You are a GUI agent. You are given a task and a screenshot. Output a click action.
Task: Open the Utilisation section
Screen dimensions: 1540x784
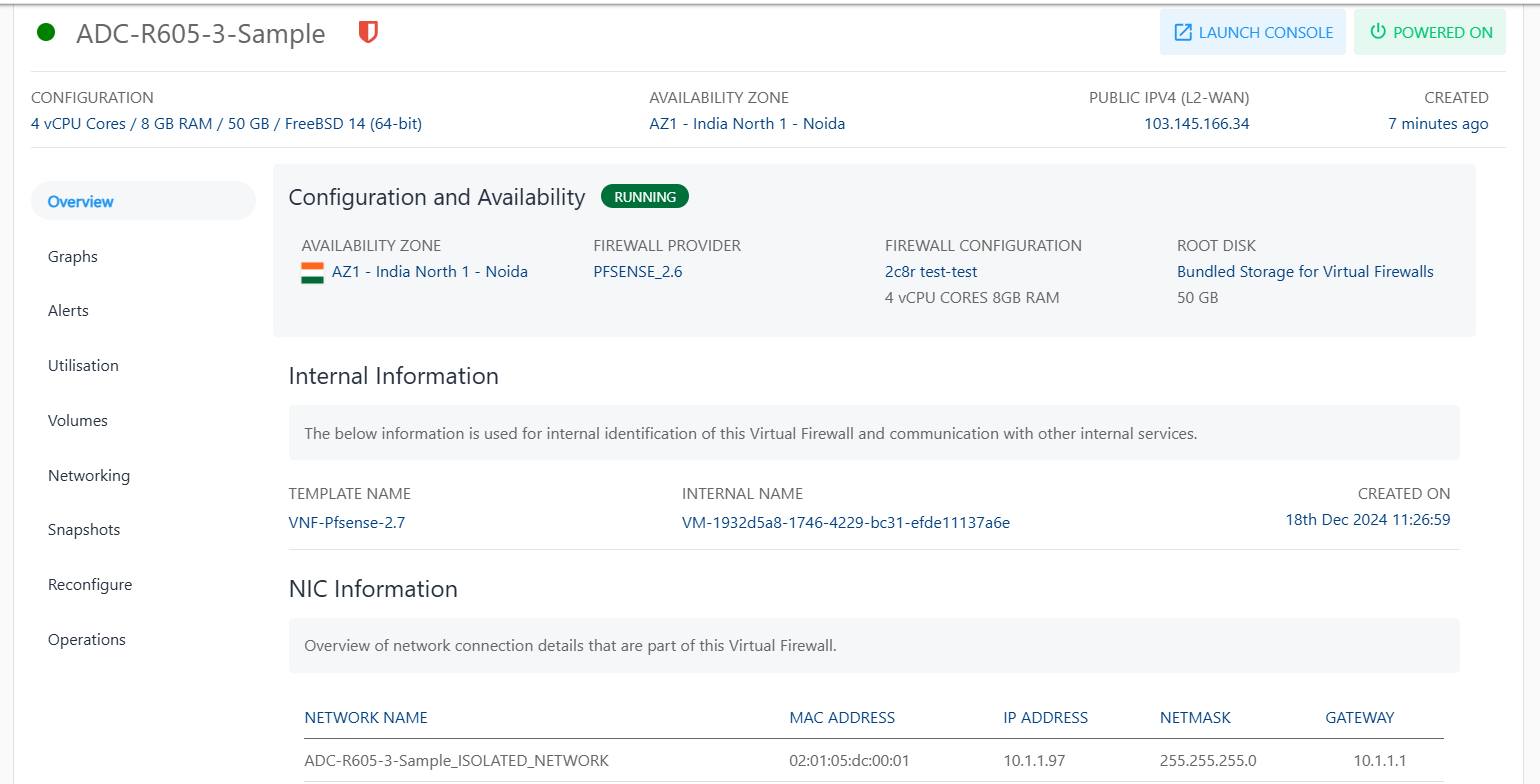click(83, 365)
